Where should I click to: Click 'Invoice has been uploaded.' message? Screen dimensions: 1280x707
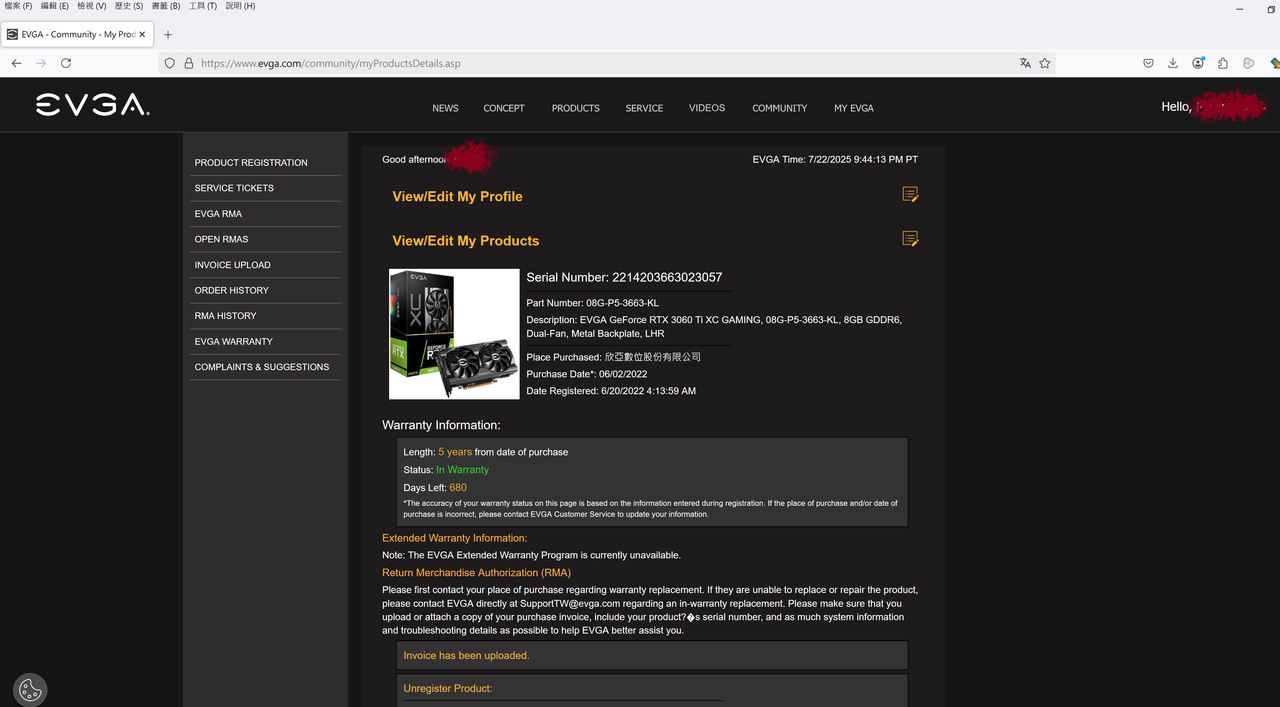click(x=466, y=656)
